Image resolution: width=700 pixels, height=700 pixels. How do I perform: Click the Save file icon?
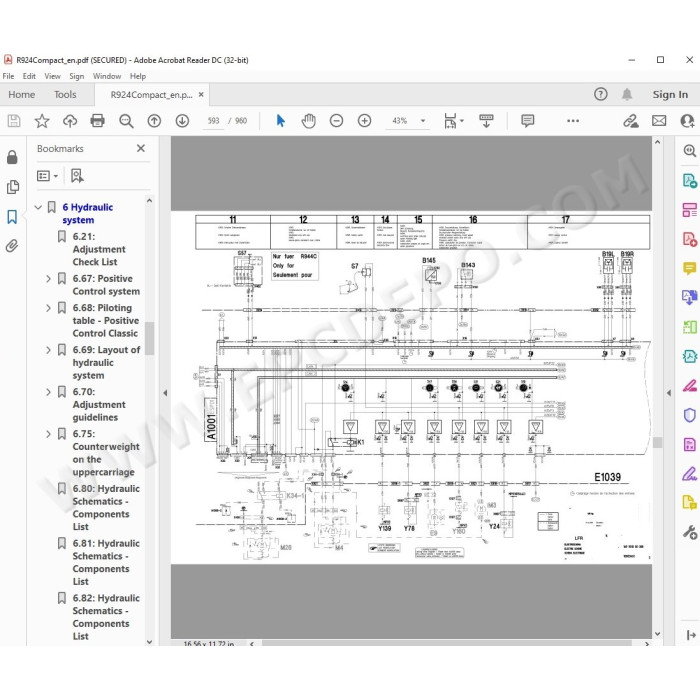[14, 121]
